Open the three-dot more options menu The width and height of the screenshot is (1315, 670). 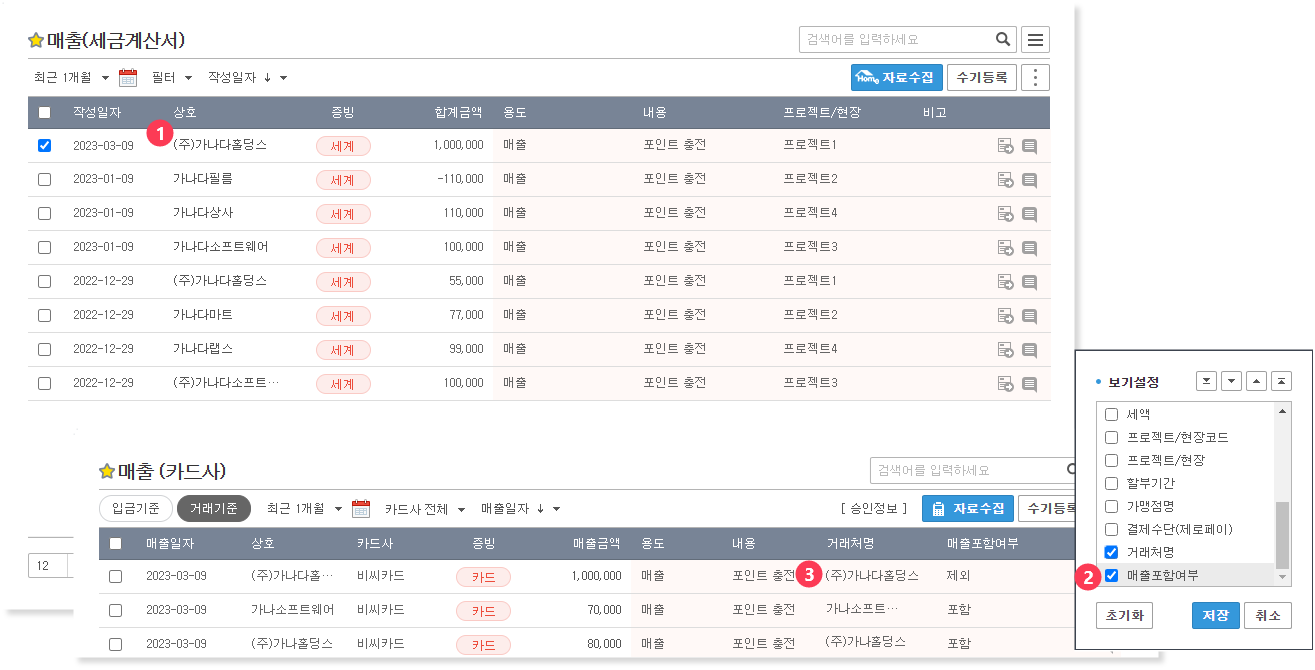click(1036, 77)
